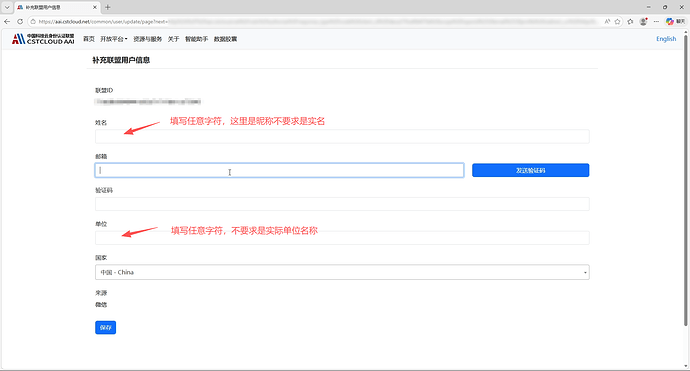Open the browser settings and more menu

point(656,21)
